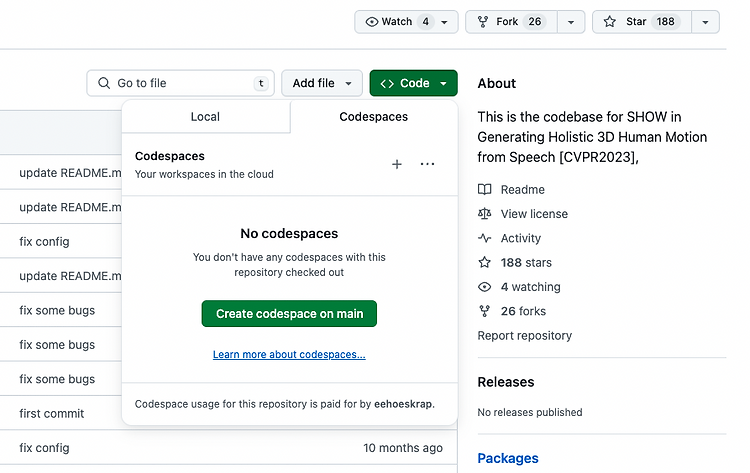
Task: Click Create codespace on main
Action: coord(289,314)
